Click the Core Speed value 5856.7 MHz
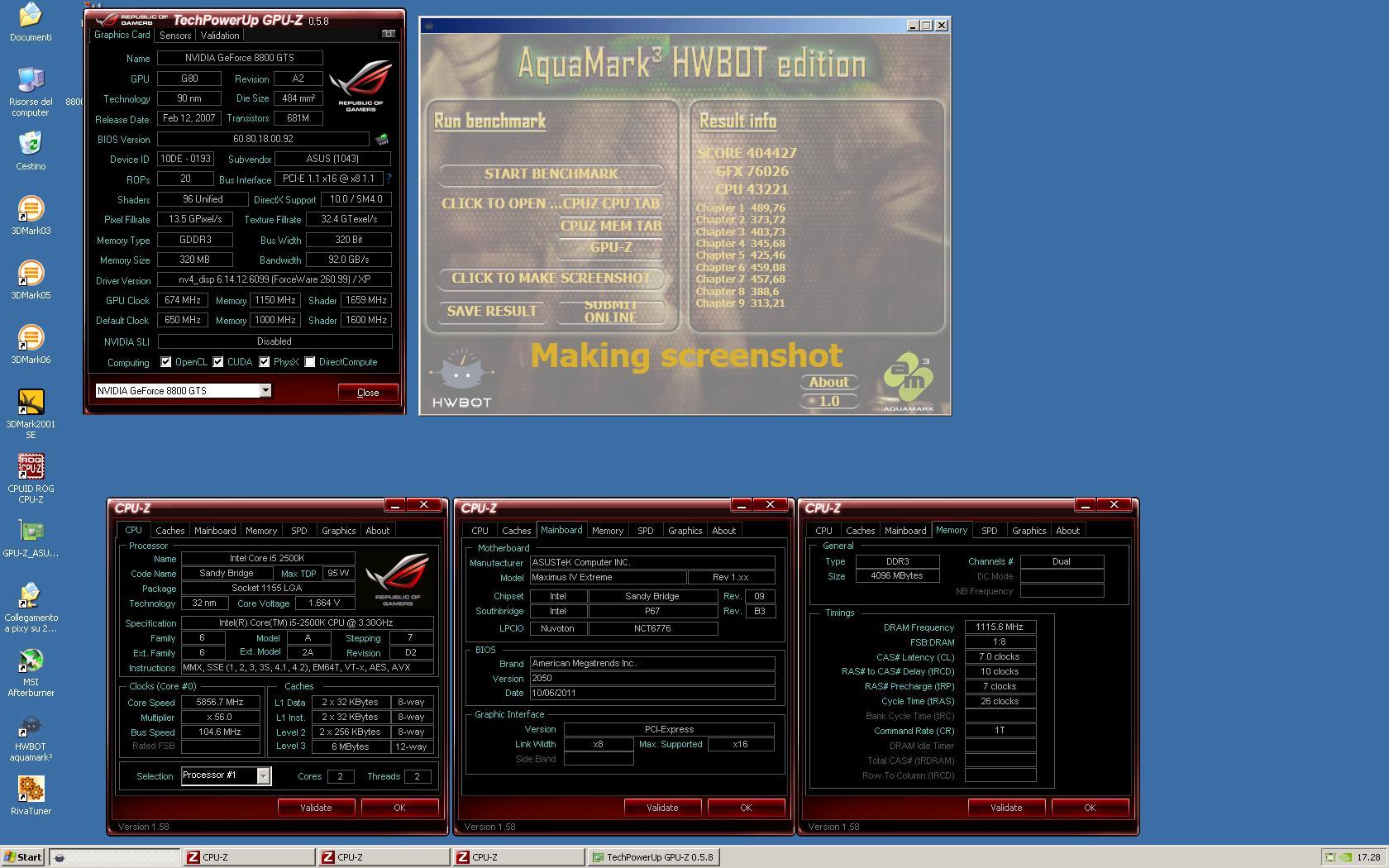This screenshot has width=1389, height=868. point(220,703)
